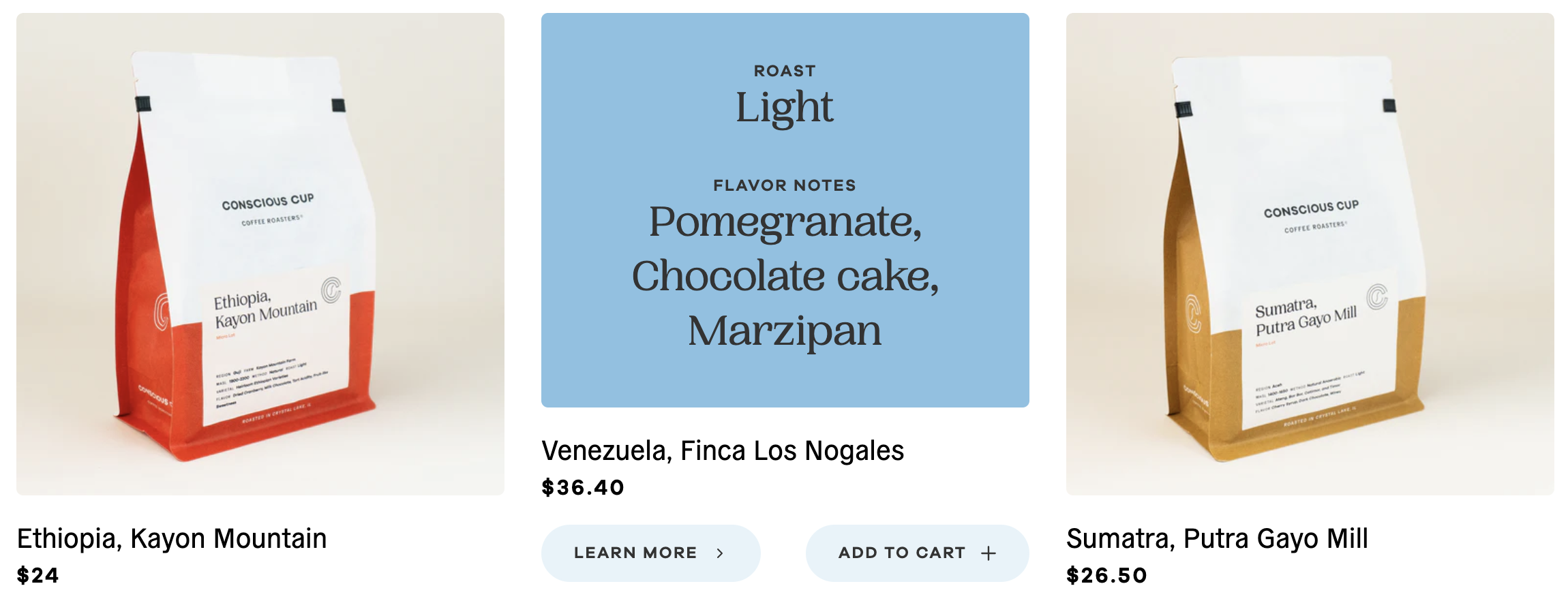Open the Ethiopia, Kayon Mountain product title
Screen dimensions: 1568x616
[172, 538]
